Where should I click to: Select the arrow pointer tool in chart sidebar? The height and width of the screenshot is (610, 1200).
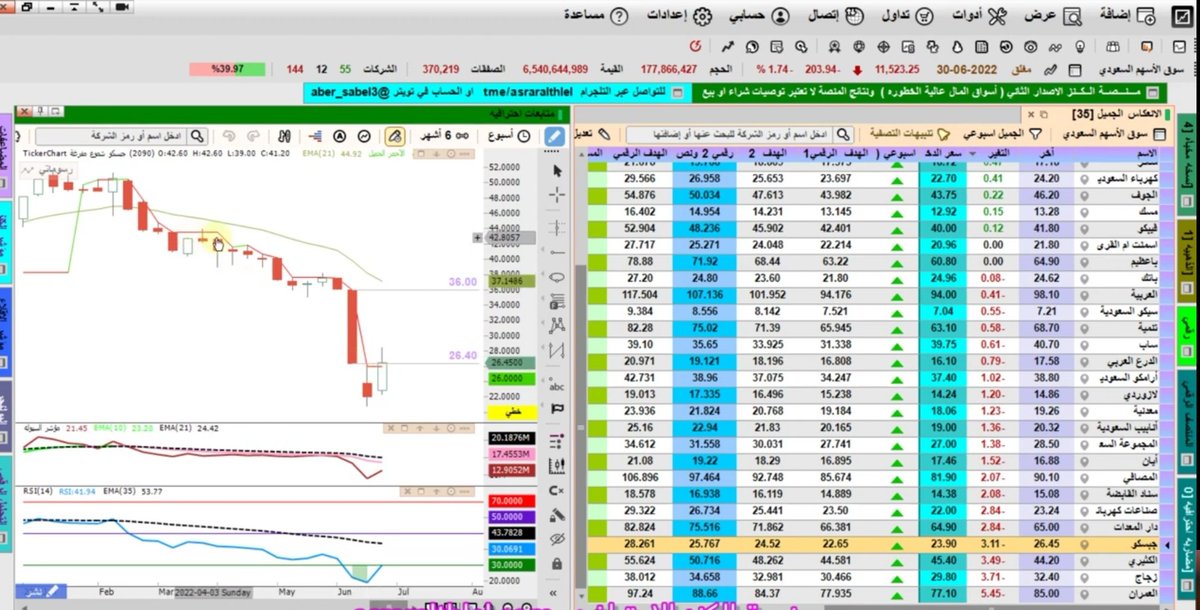pyautogui.click(x=557, y=170)
